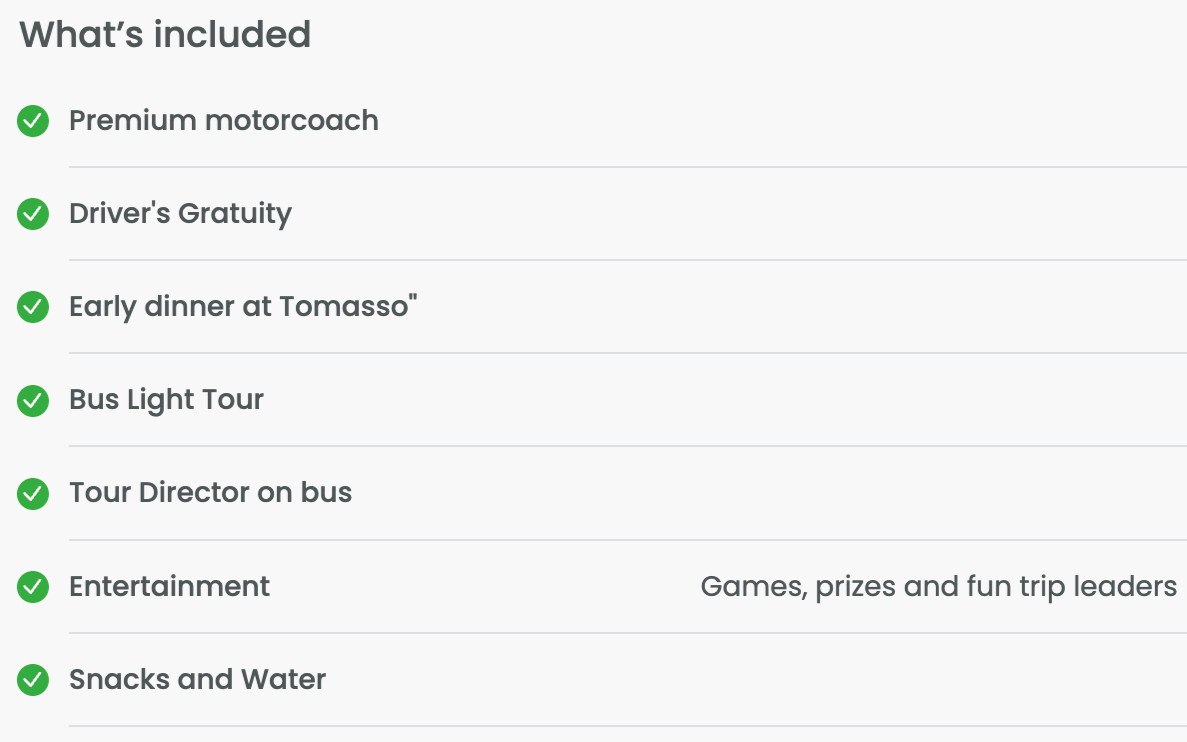The image size is (1187, 742).
Task: Click the green checkmark next to Driver's Gratuity
Action: pos(33,215)
